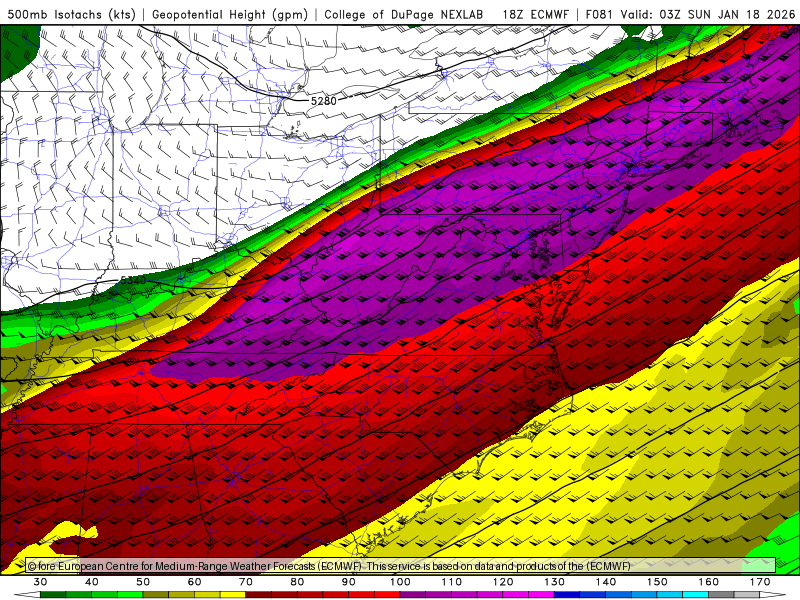The height and width of the screenshot is (600, 800).
Task: Click the 70 value on the color scale
Action: 246,582
